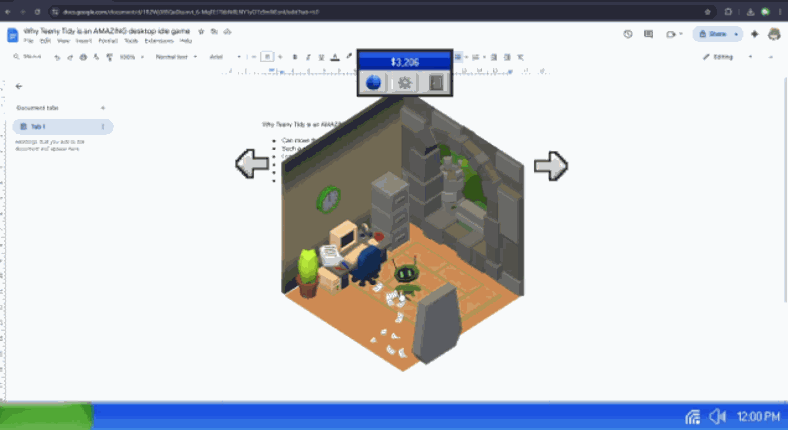Go to previous room with left arrow

252,163
